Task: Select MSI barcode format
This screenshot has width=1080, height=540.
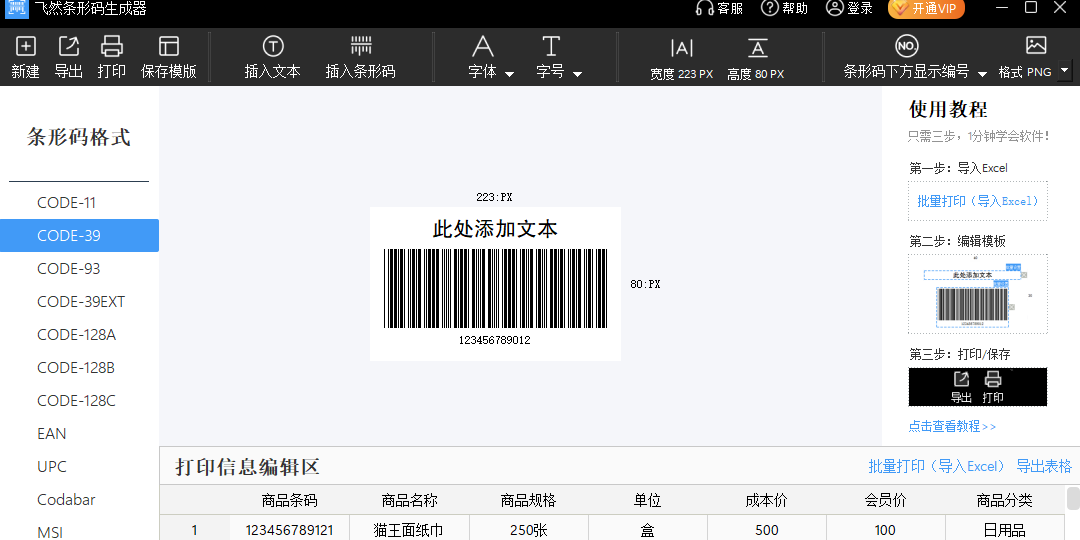Action: click(79, 529)
